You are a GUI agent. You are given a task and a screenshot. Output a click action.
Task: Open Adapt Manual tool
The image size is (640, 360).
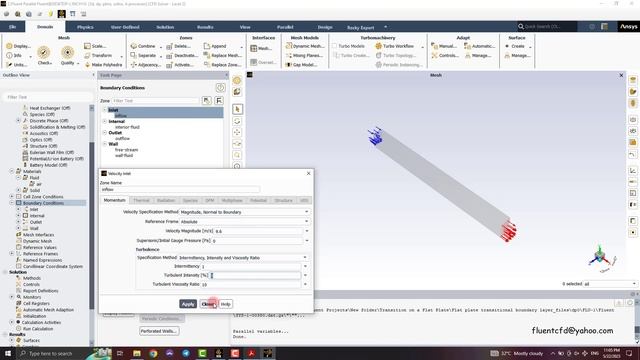[444, 46]
